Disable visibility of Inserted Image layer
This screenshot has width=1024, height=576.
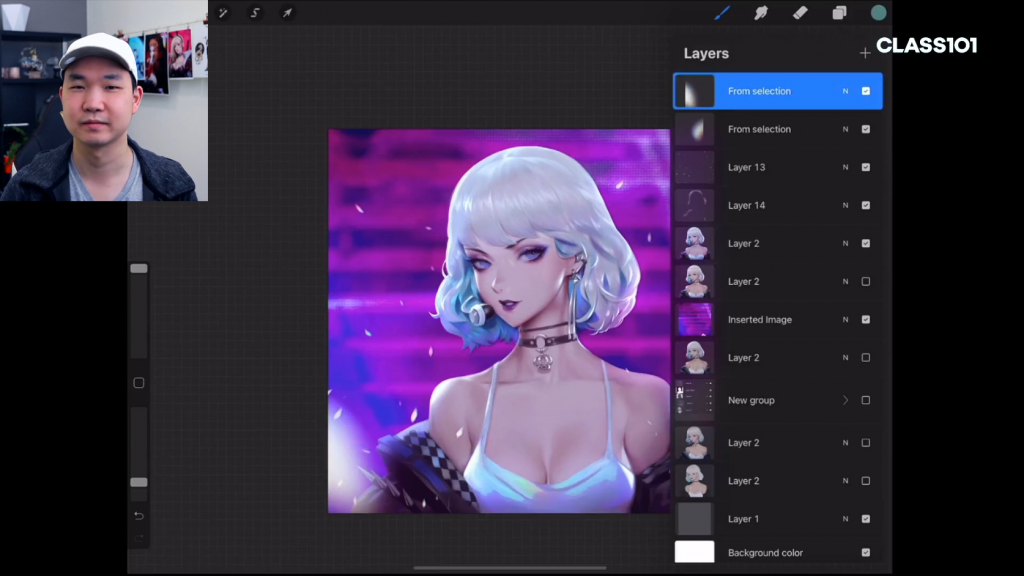tap(865, 319)
